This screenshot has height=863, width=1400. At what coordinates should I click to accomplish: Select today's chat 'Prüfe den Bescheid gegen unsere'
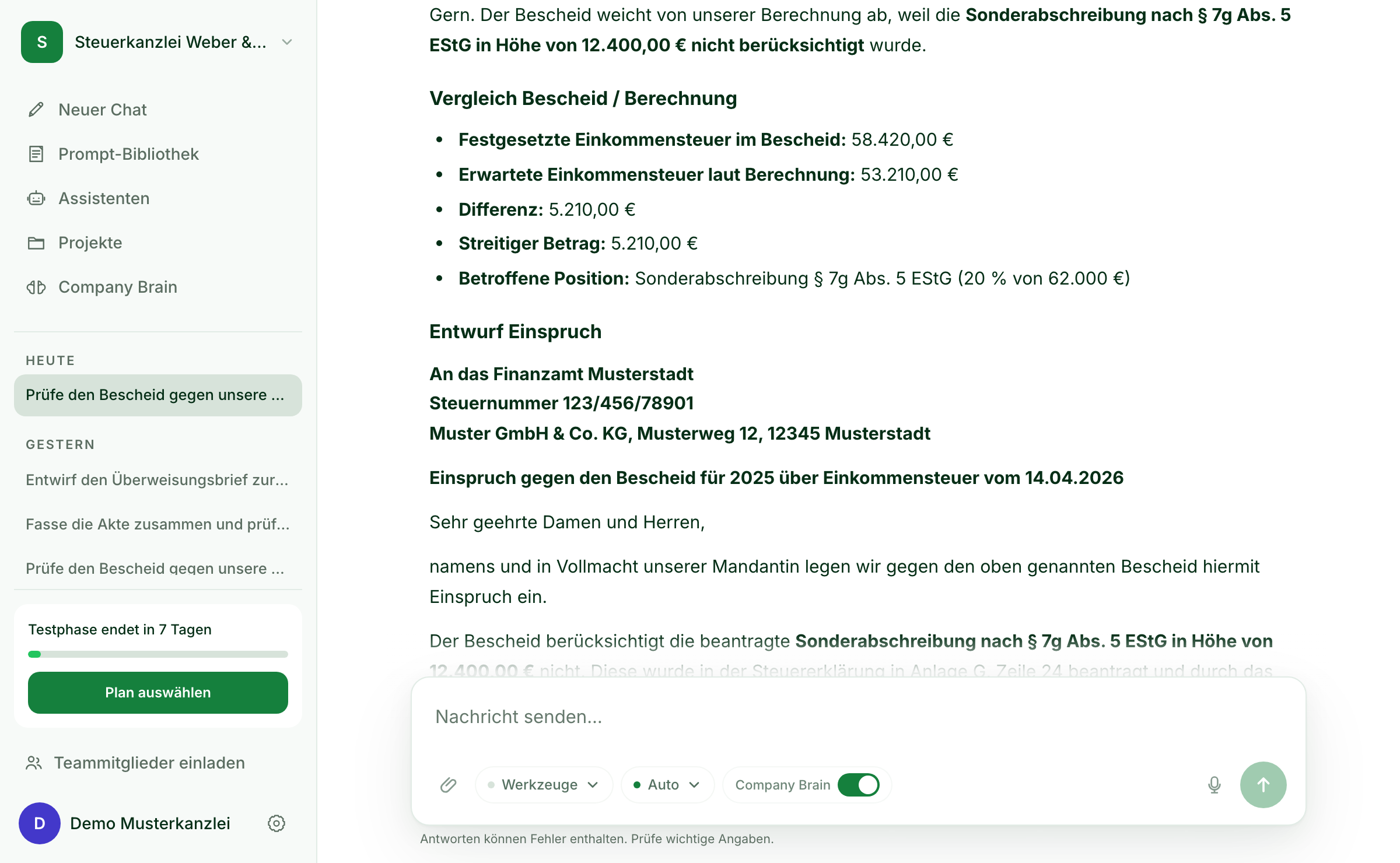(x=157, y=395)
